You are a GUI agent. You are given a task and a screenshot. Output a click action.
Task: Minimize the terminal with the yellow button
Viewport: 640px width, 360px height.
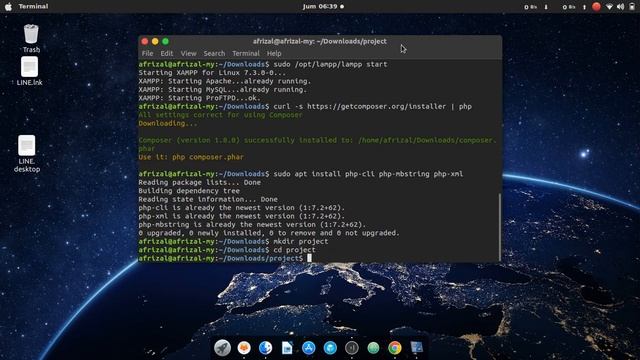(155, 41)
